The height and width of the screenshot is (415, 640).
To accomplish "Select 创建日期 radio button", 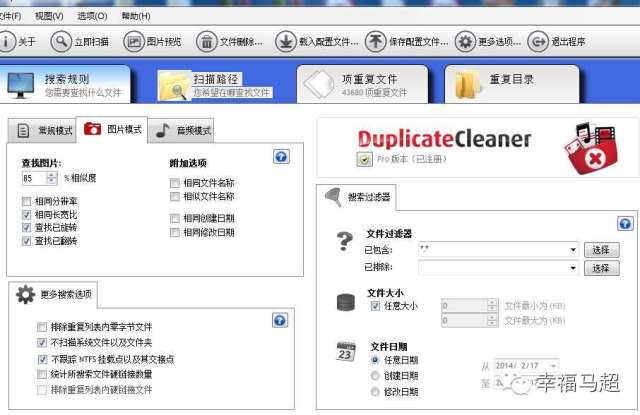I will pyautogui.click(x=375, y=376).
